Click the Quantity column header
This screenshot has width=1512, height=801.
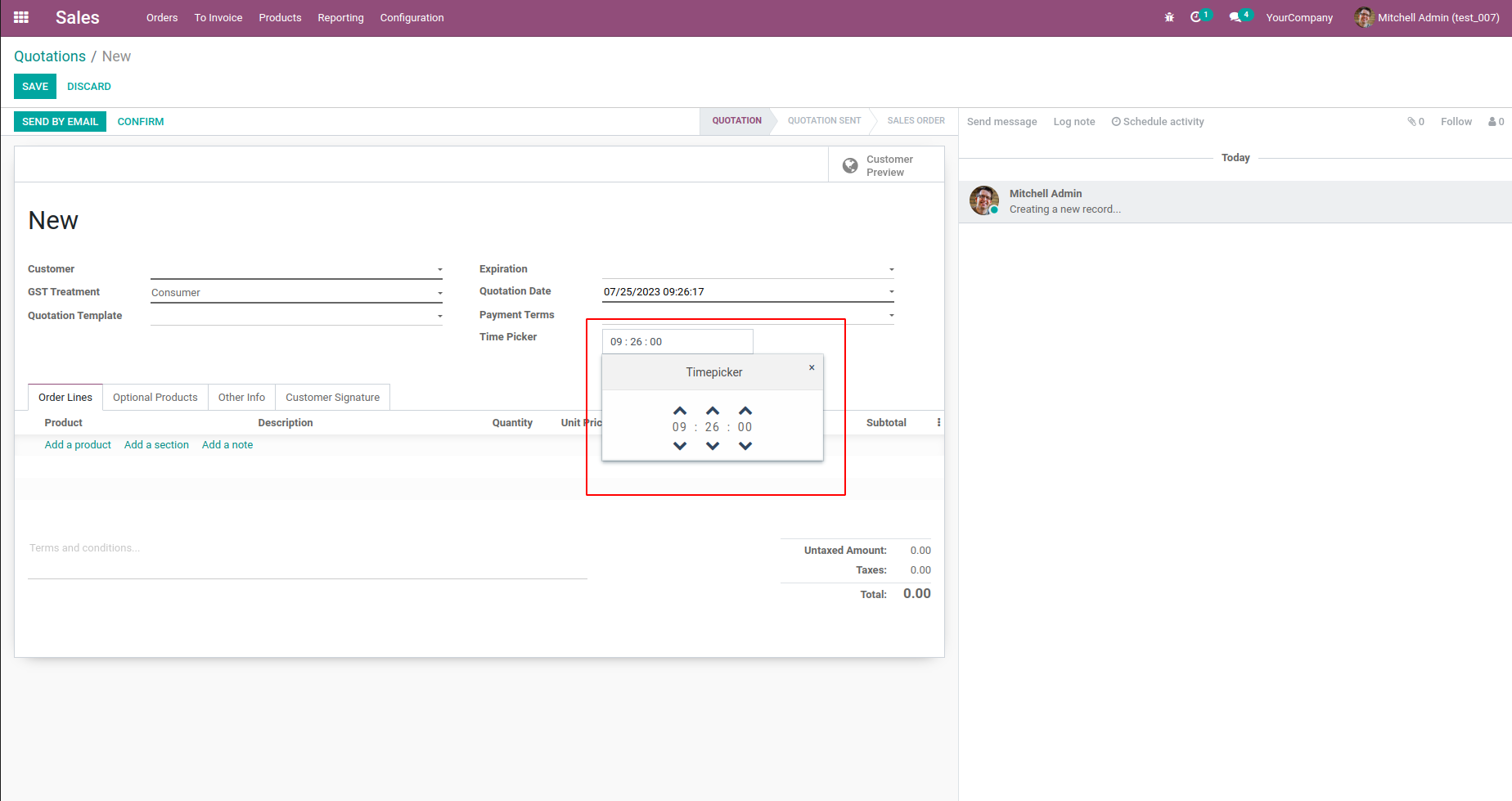click(512, 423)
